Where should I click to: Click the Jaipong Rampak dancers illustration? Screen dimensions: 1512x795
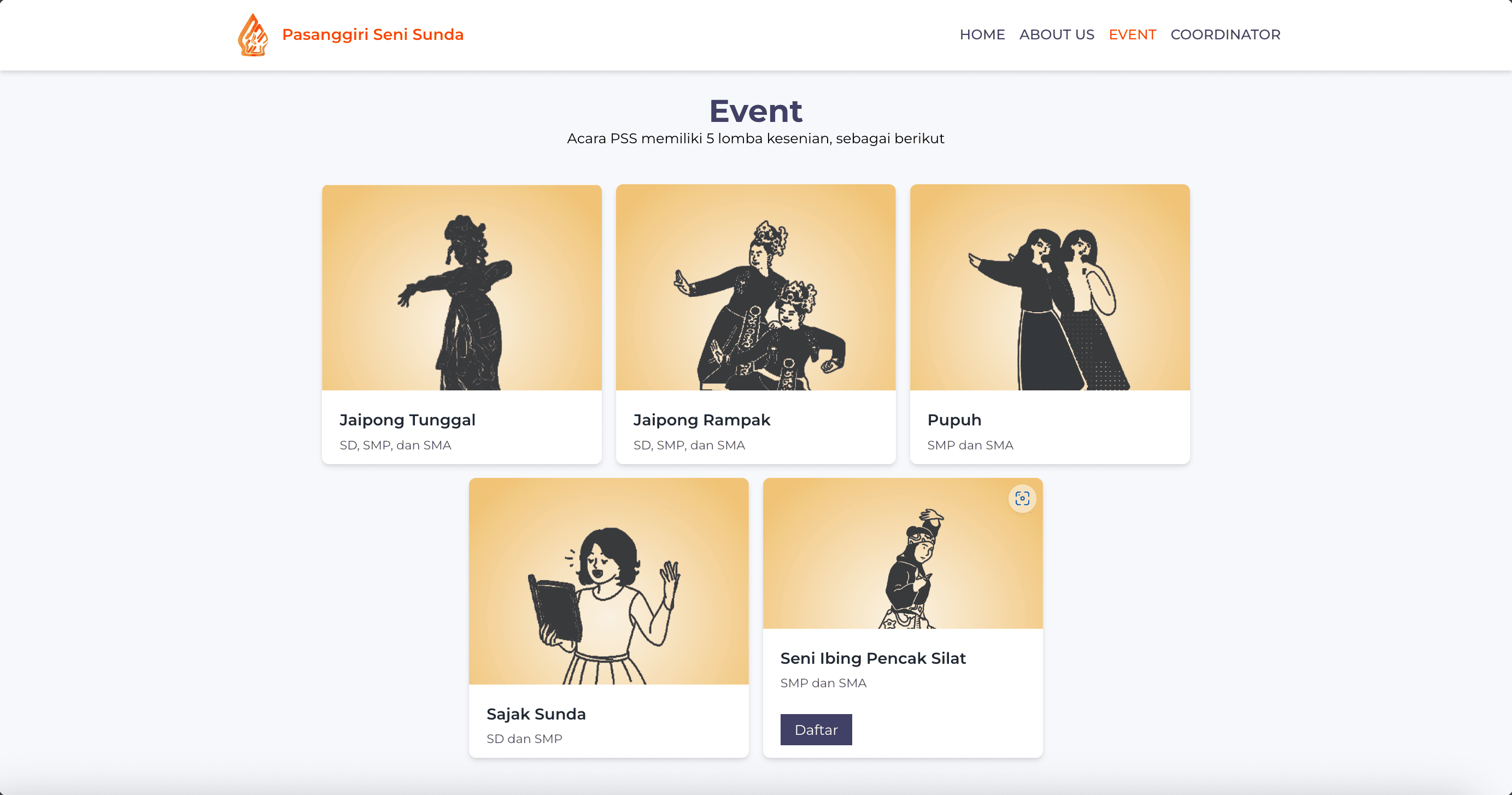(x=755, y=288)
